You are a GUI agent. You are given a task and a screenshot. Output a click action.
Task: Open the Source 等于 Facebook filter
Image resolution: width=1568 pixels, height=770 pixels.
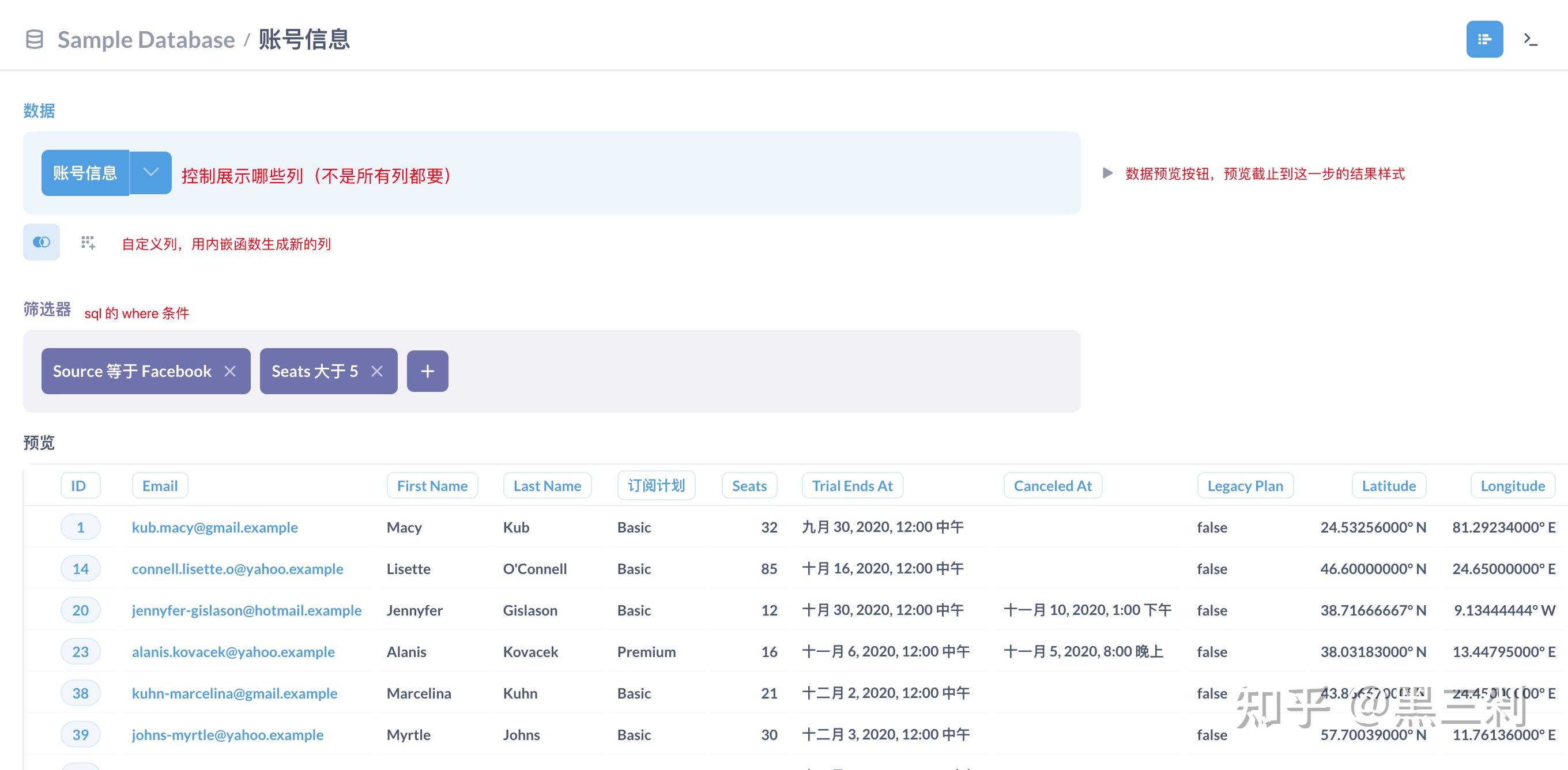[x=132, y=371]
